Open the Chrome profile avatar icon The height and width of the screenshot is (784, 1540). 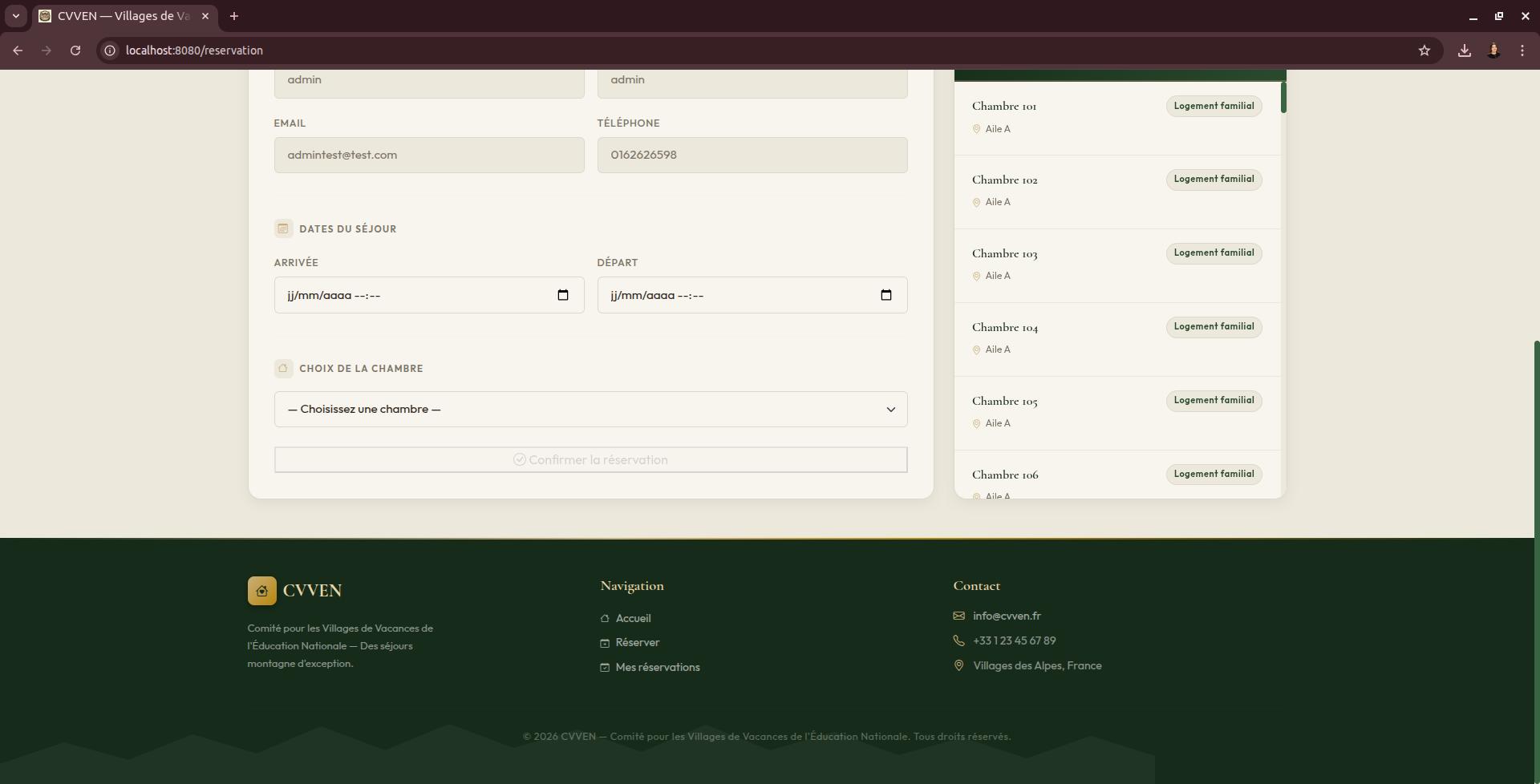(x=1493, y=51)
